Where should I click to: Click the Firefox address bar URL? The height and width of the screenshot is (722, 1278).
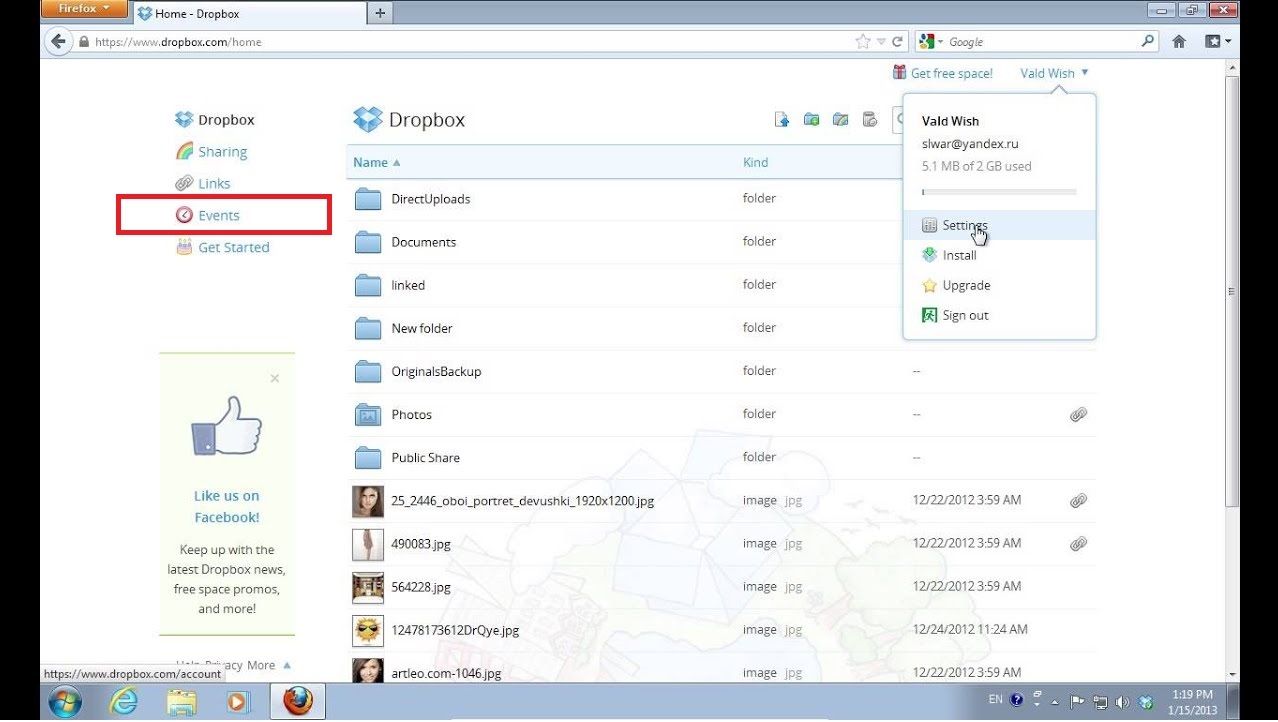(x=178, y=42)
